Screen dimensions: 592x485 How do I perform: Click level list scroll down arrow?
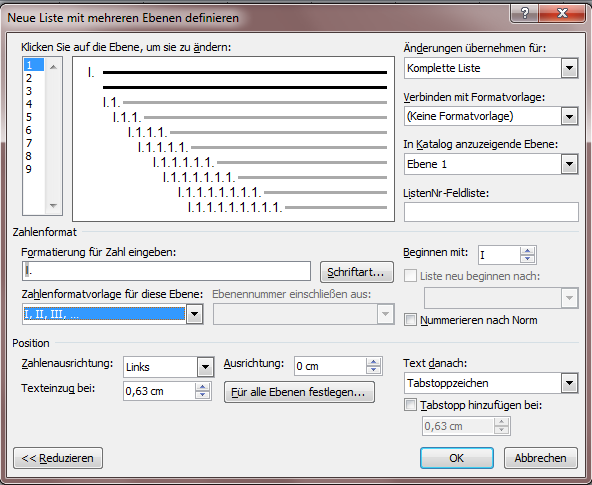pos(53,206)
